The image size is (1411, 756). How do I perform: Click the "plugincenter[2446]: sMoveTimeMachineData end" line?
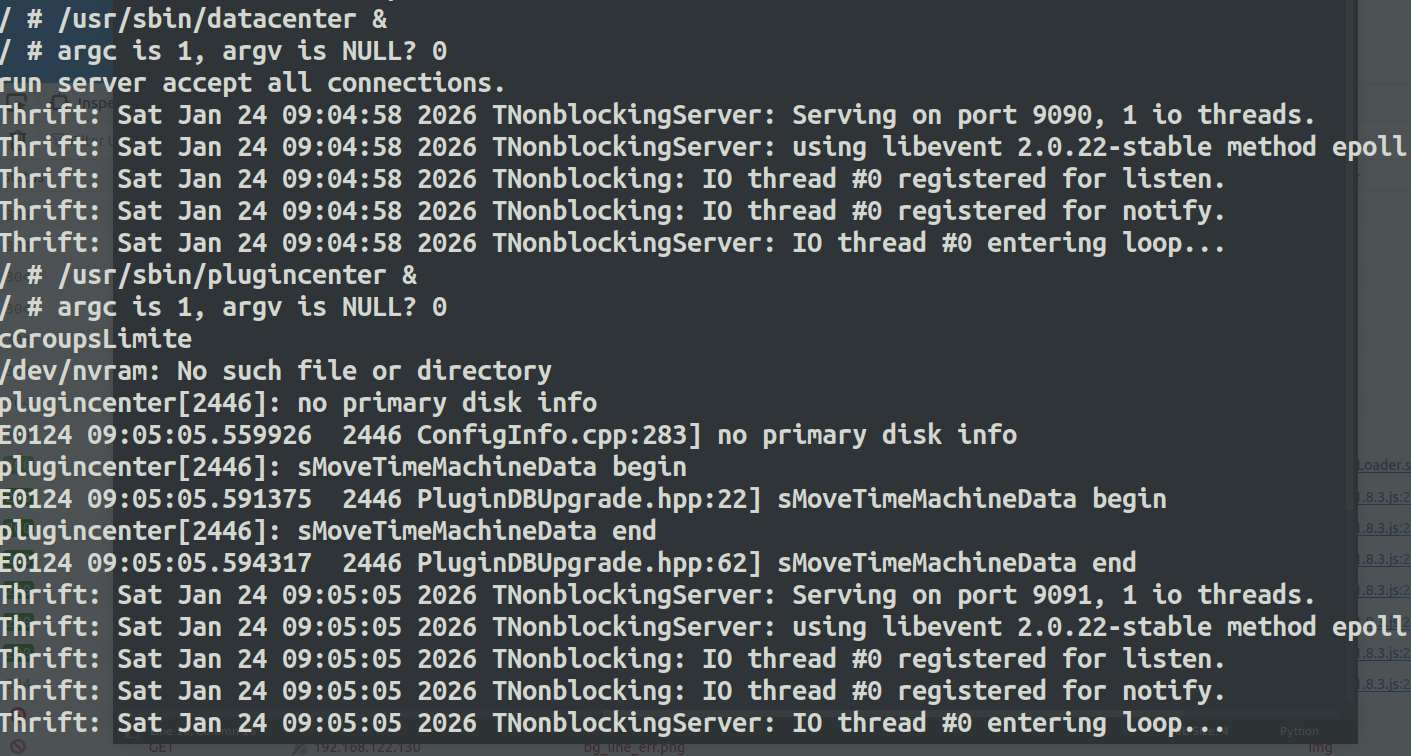click(327, 530)
